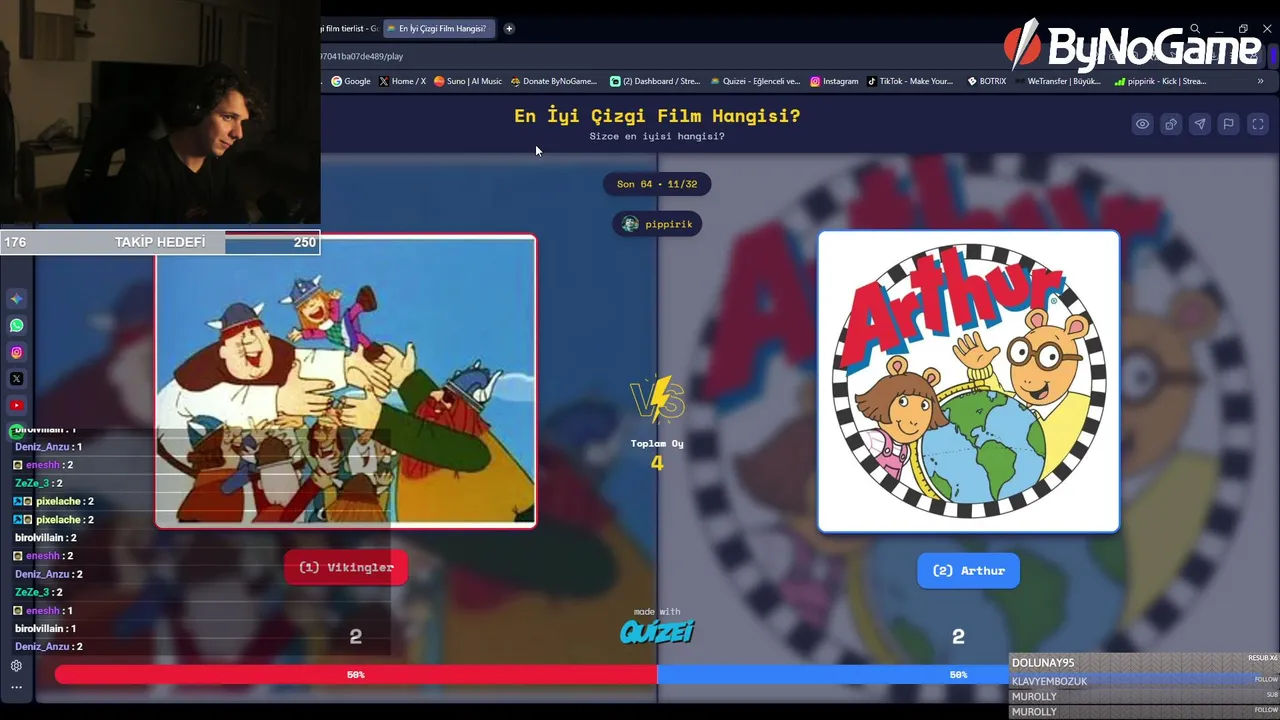Open the TikTok - Make Your bookmark
This screenshot has width=1280, height=720.
coord(910,81)
